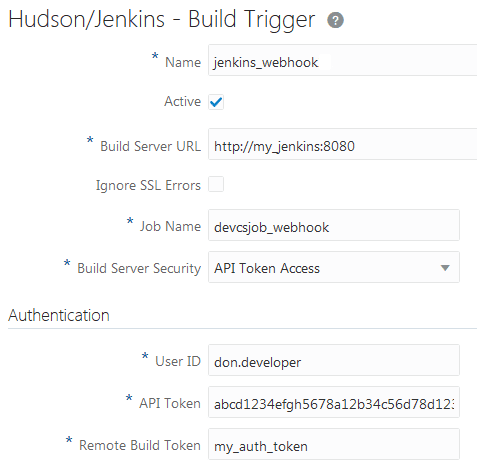The image size is (477, 473).
Task: Uncheck the Active checkbox
Action: 216,102
